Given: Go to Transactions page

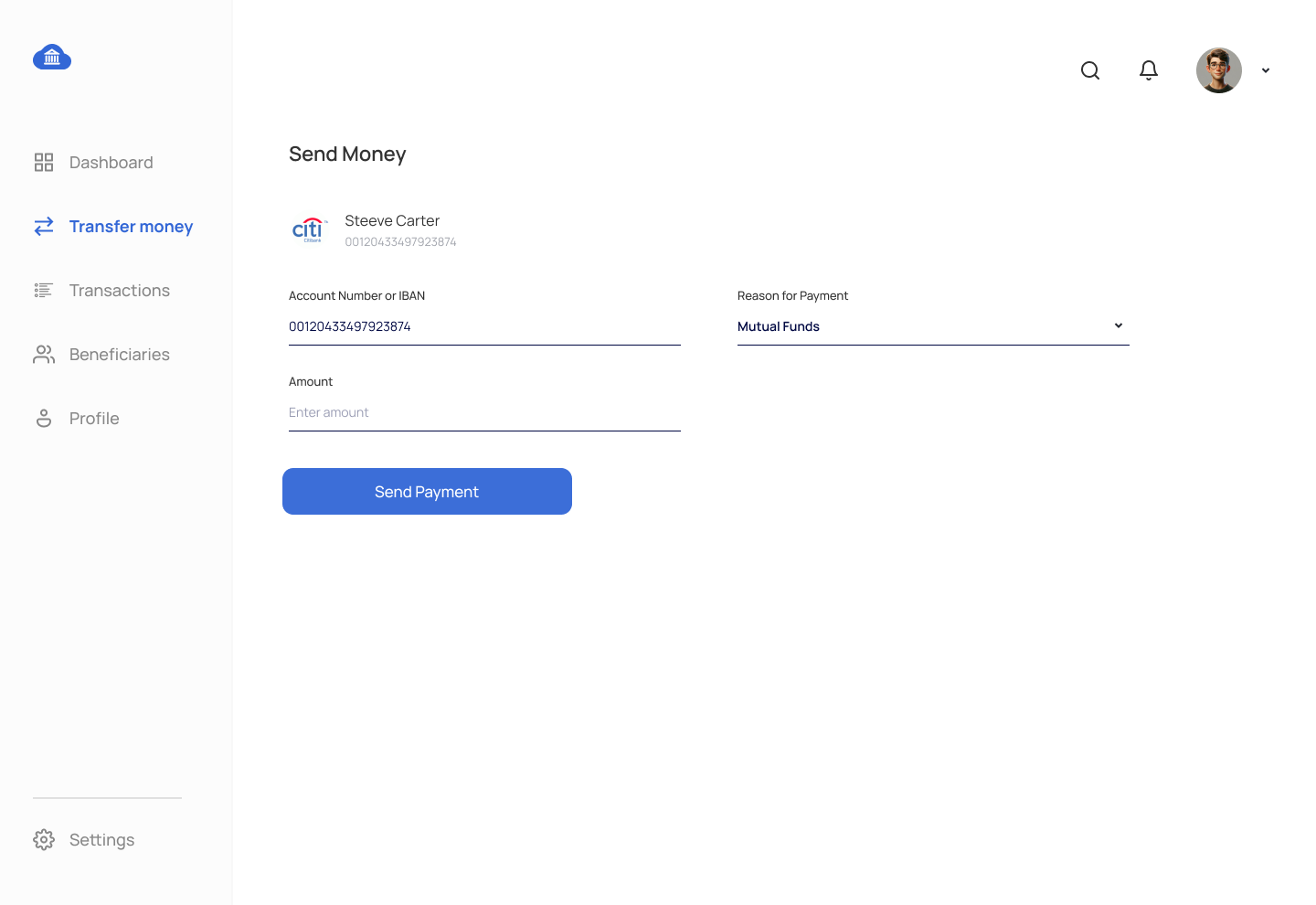Looking at the screenshot, I should [120, 291].
